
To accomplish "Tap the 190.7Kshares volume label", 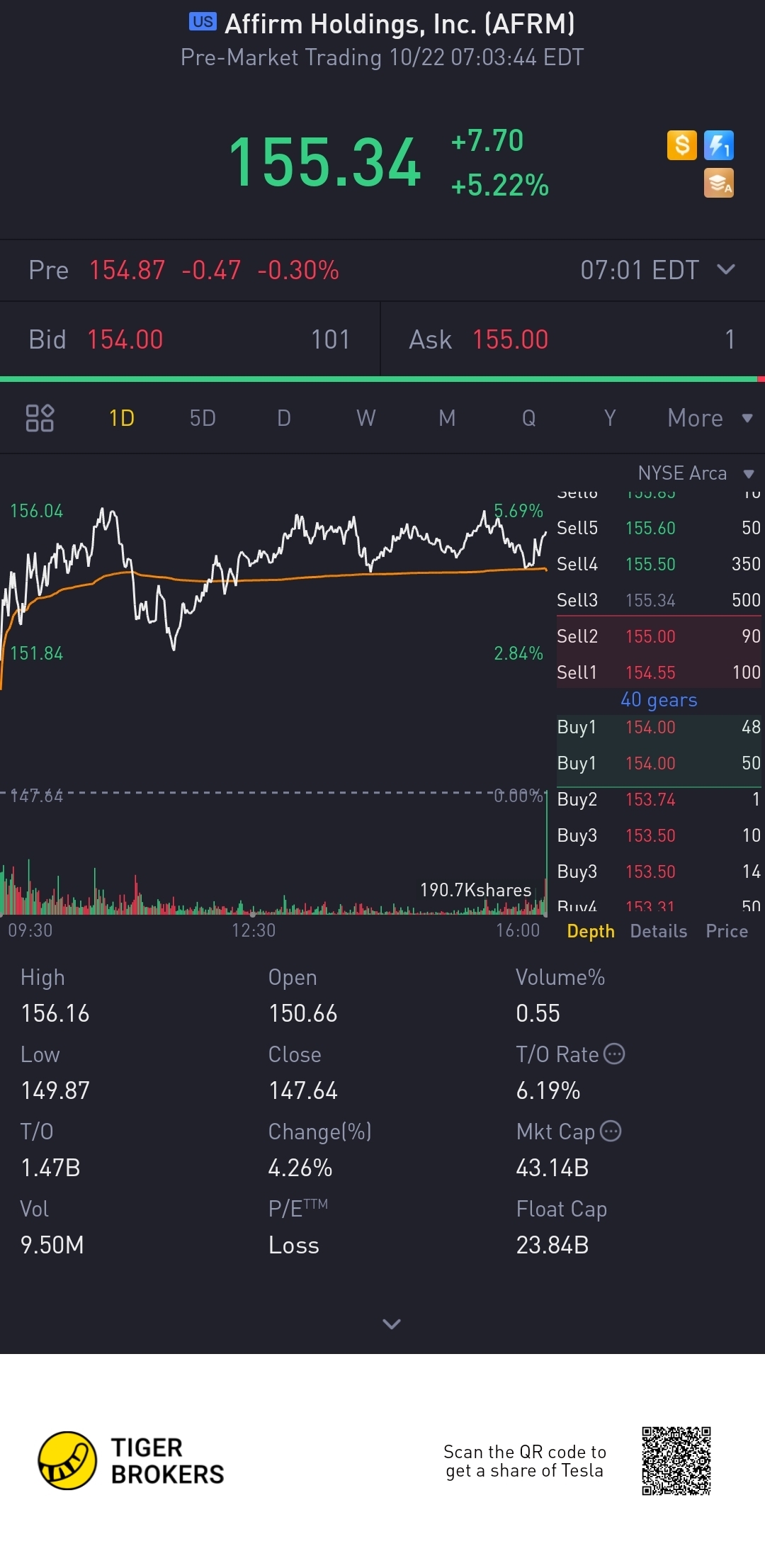I will pos(475,890).
